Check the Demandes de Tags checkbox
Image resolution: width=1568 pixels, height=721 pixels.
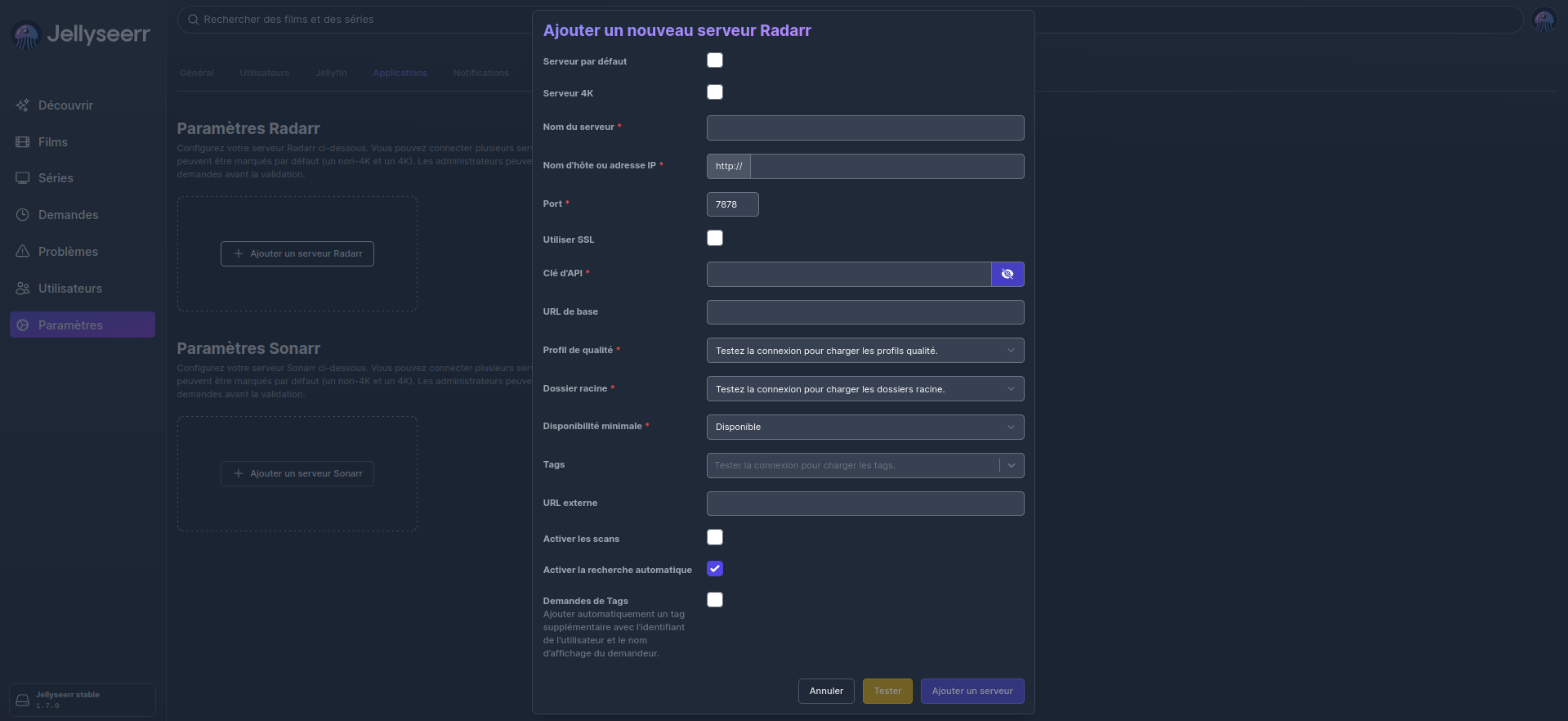(715, 600)
